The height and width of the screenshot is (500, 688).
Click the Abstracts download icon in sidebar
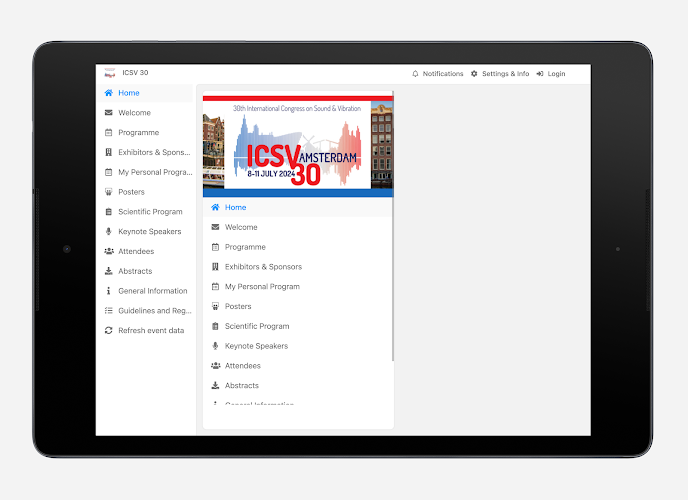(108, 271)
